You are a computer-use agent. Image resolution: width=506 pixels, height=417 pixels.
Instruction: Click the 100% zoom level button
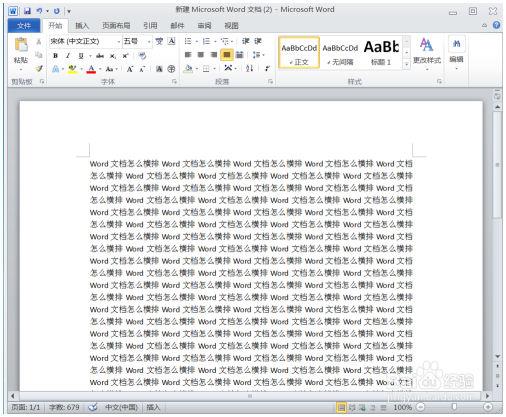[402, 407]
